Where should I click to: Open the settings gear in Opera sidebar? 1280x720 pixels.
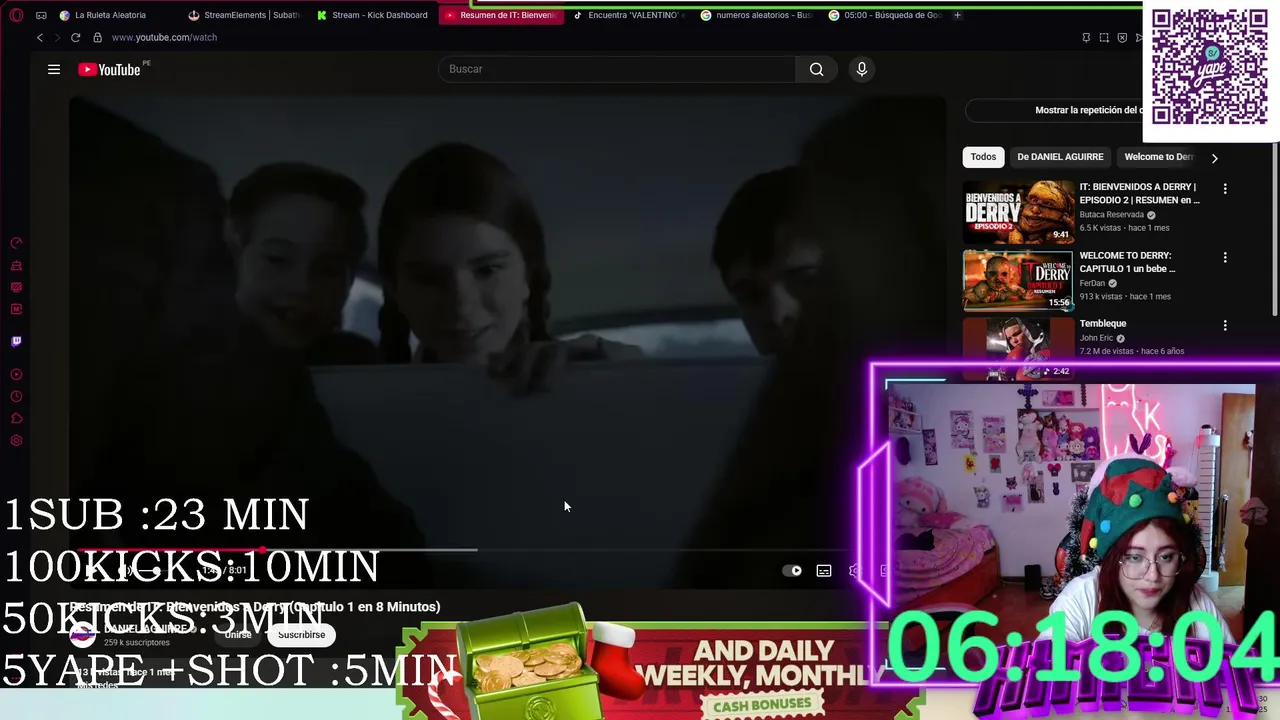tap(16, 440)
